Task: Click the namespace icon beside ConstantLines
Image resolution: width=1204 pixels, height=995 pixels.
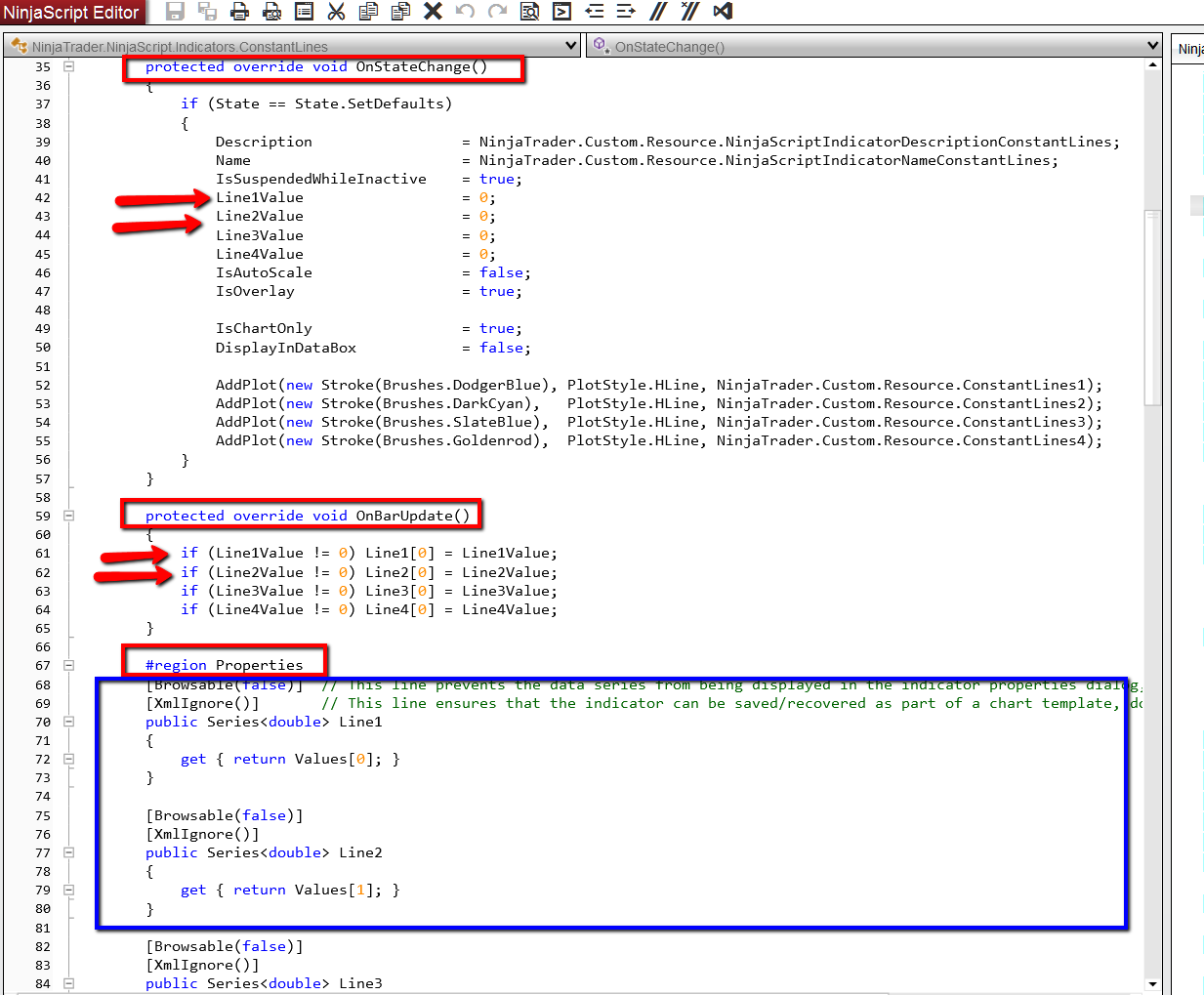Action: click(19, 46)
